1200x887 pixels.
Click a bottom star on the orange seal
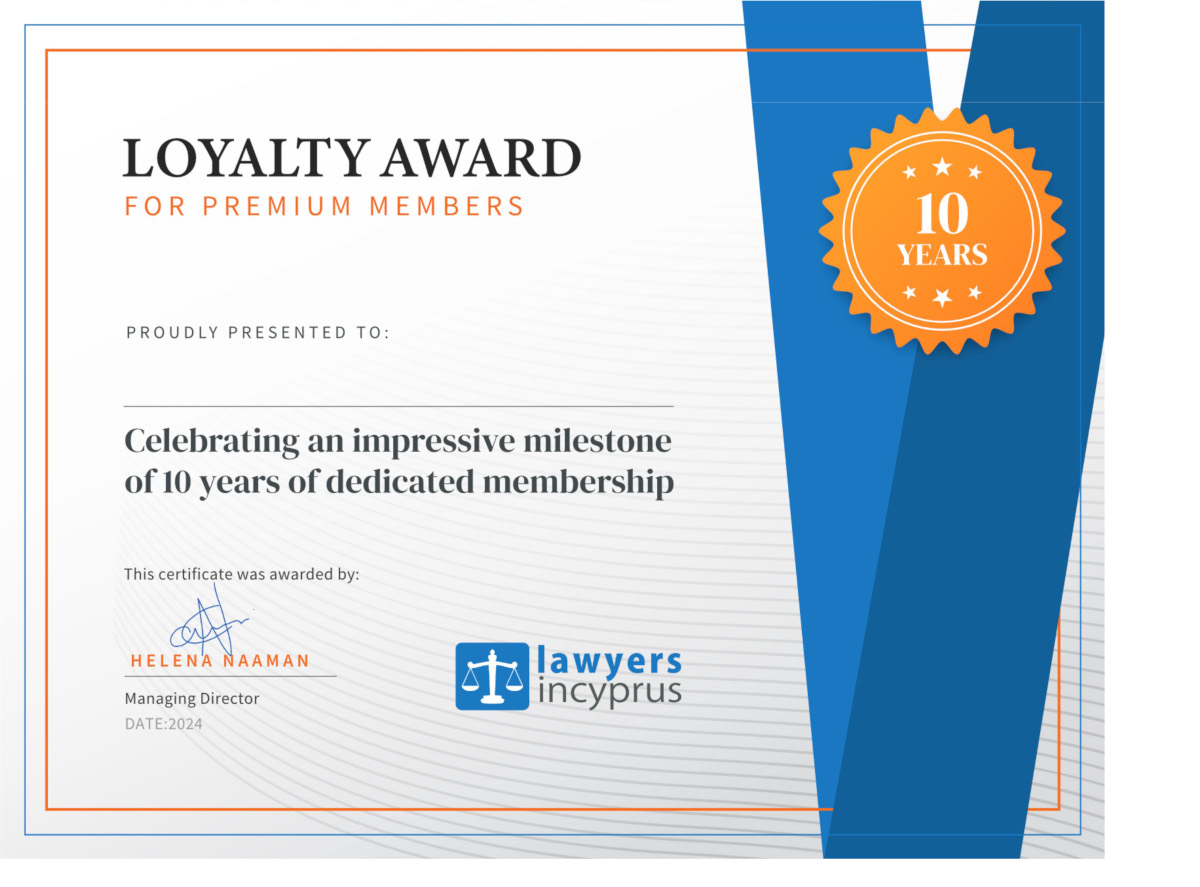943,295
